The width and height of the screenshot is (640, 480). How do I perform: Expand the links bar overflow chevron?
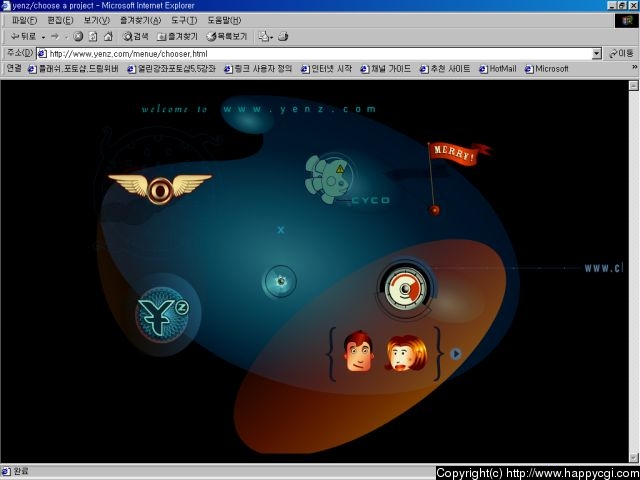tap(635, 67)
